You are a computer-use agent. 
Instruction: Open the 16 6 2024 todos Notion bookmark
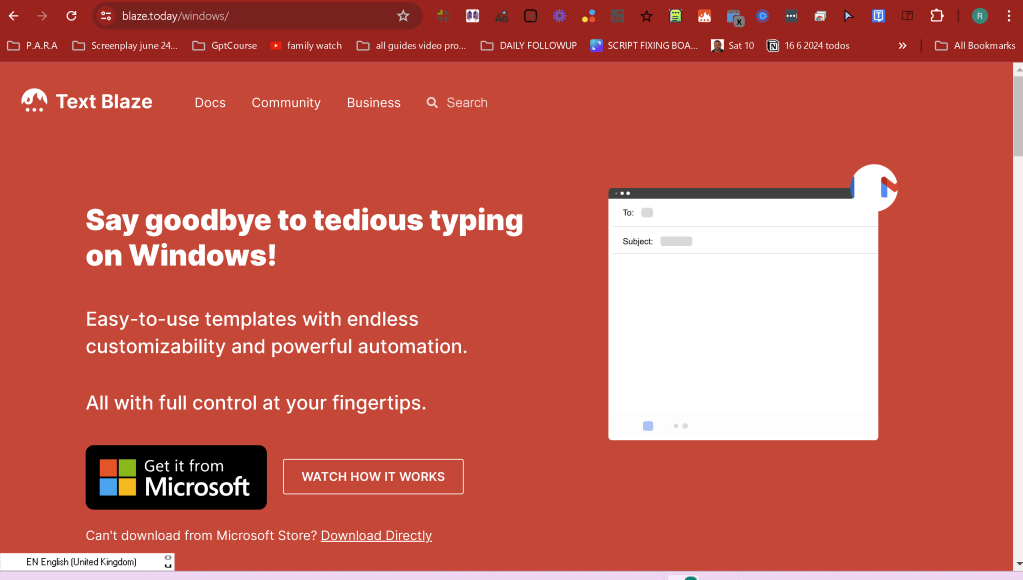point(808,46)
